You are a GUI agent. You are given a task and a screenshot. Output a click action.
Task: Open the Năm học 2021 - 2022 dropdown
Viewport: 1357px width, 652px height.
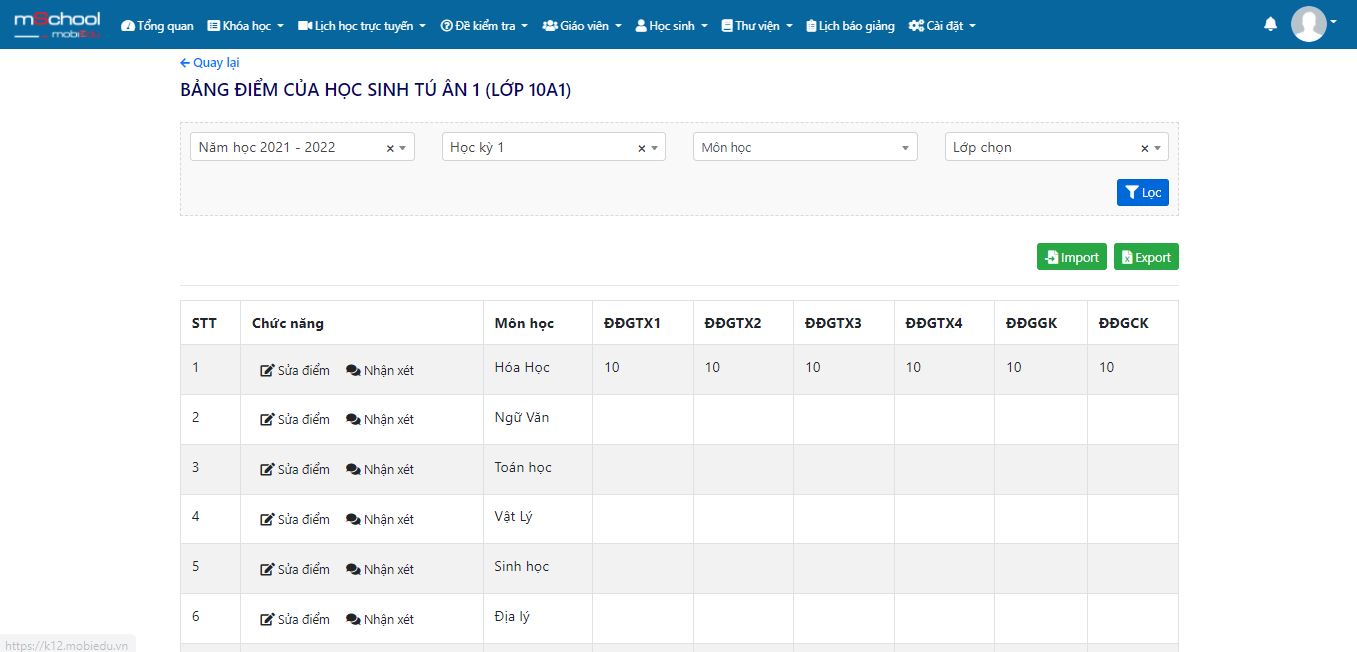pos(302,147)
